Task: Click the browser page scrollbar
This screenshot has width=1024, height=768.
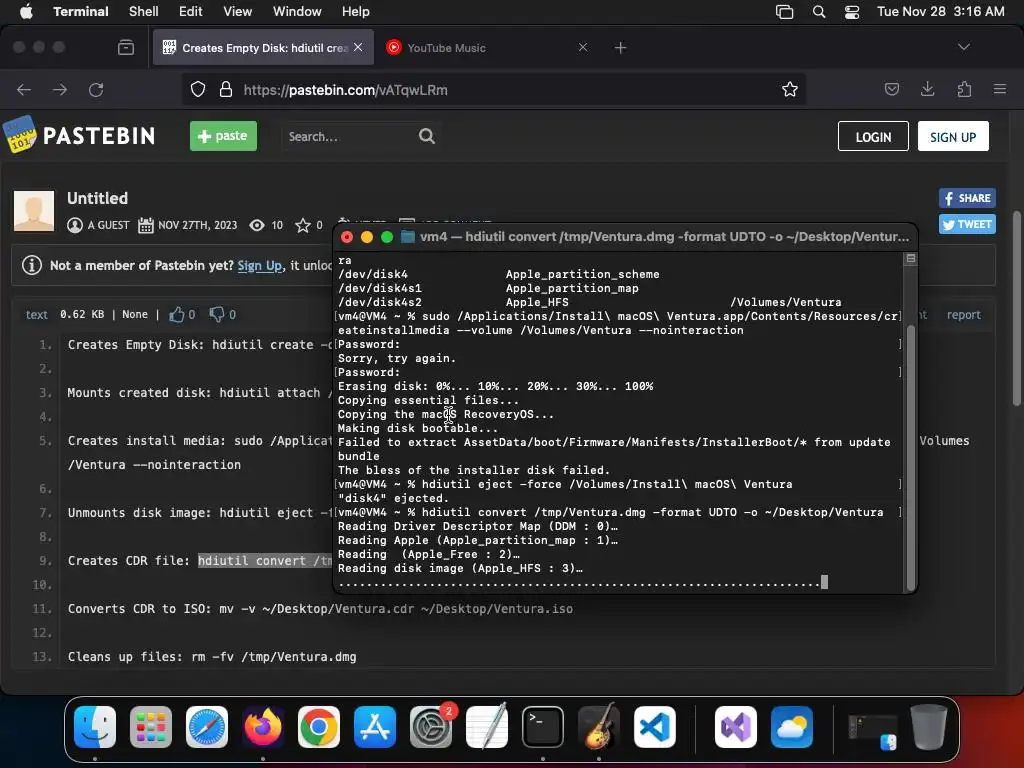Action: 1016,308
